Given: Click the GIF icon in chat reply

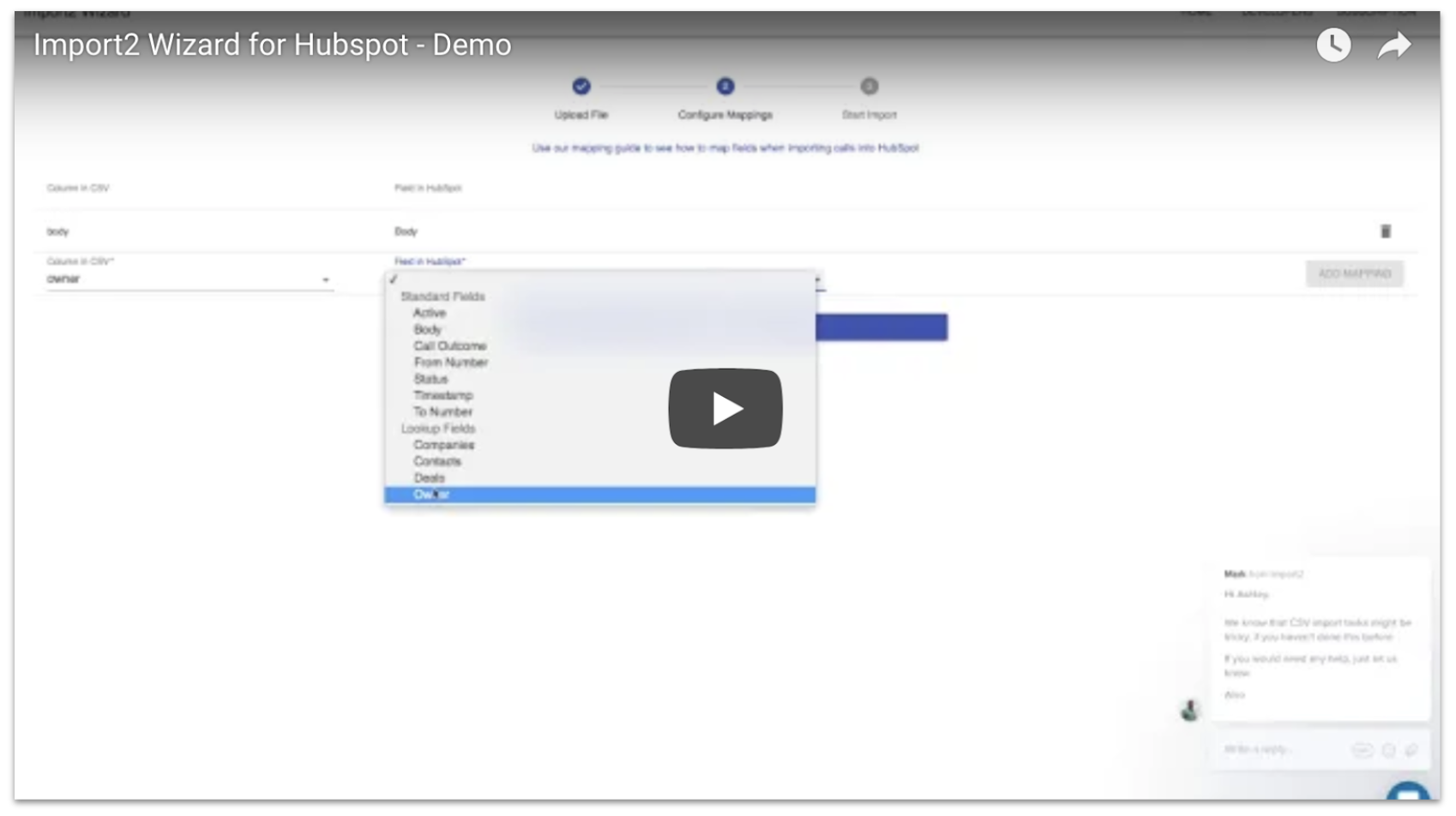Looking at the screenshot, I should tap(1362, 750).
